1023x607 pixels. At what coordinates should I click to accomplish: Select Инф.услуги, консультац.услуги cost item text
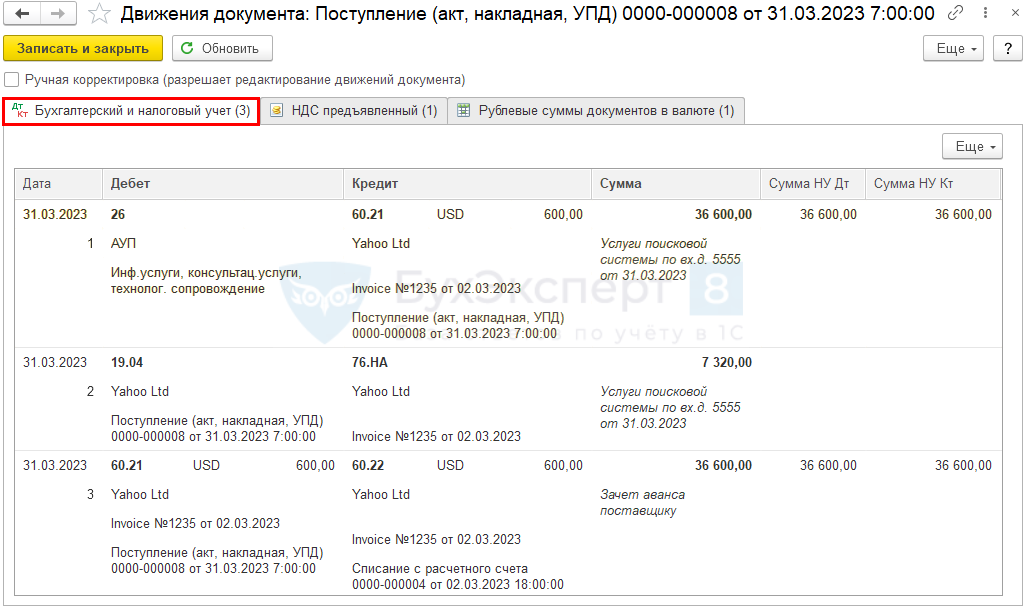(206, 281)
